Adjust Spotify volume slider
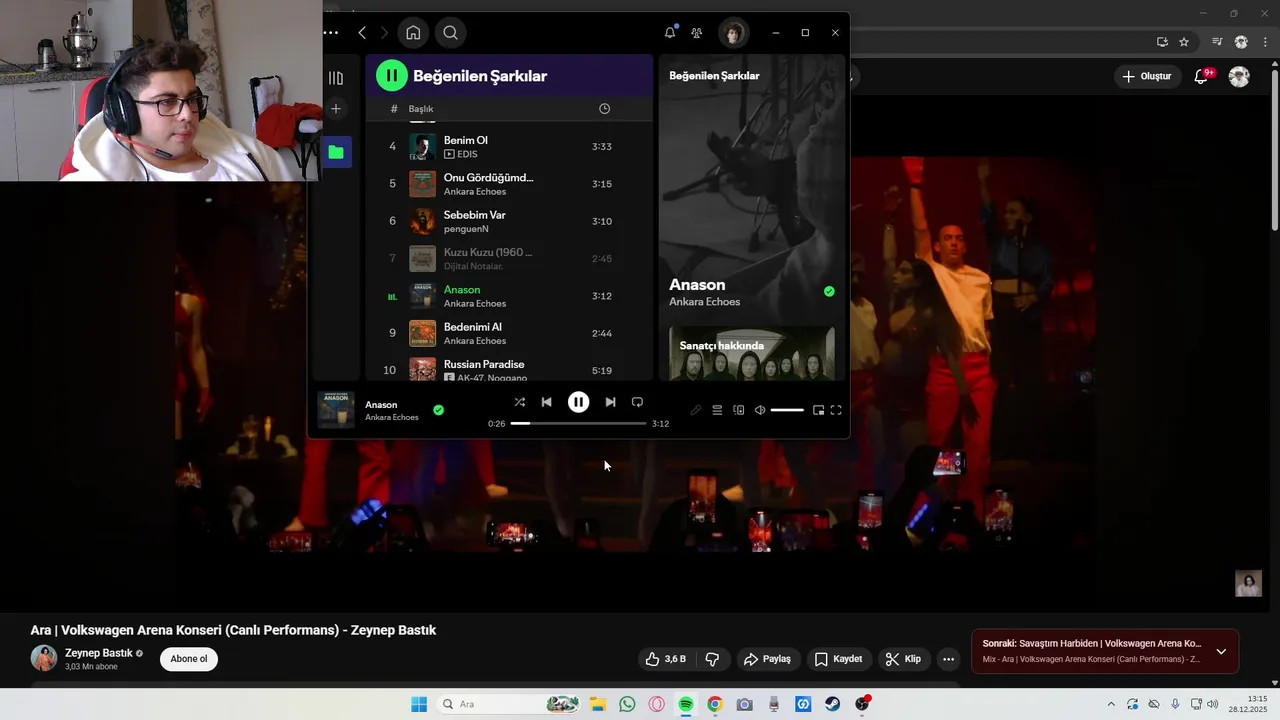 787,410
